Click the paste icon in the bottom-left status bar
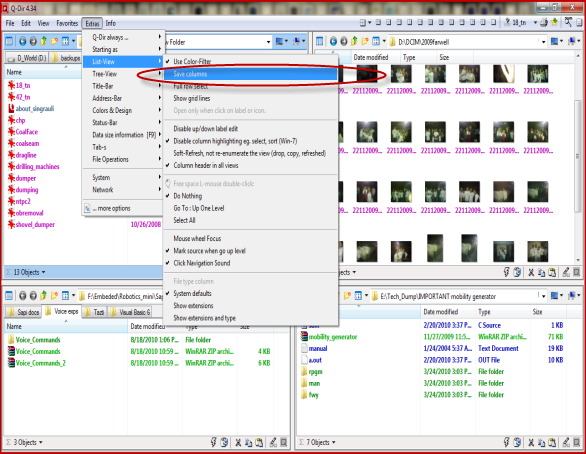The image size is (586, 454). point(259,443)
